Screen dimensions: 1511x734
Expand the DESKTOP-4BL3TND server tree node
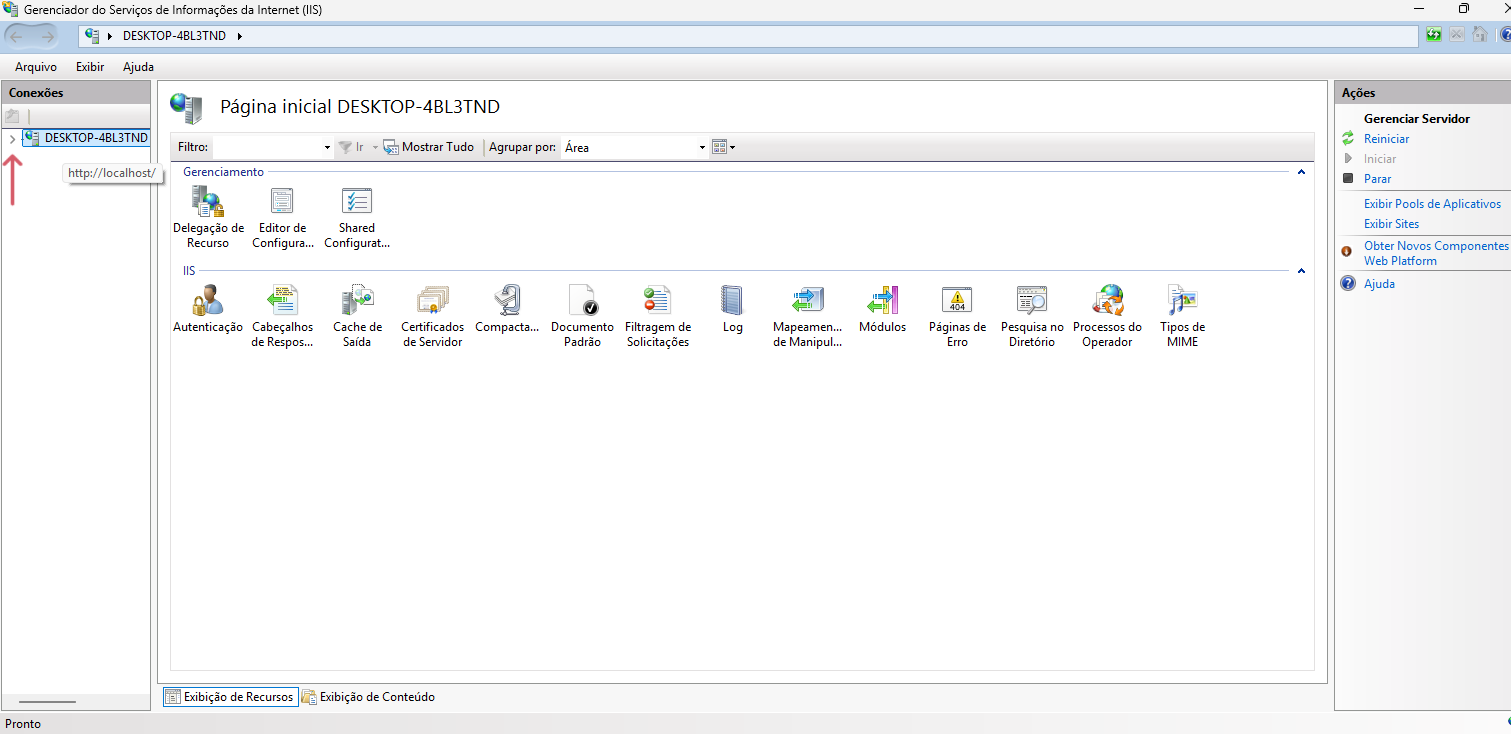pyautogui.click(x=12, y=138)
